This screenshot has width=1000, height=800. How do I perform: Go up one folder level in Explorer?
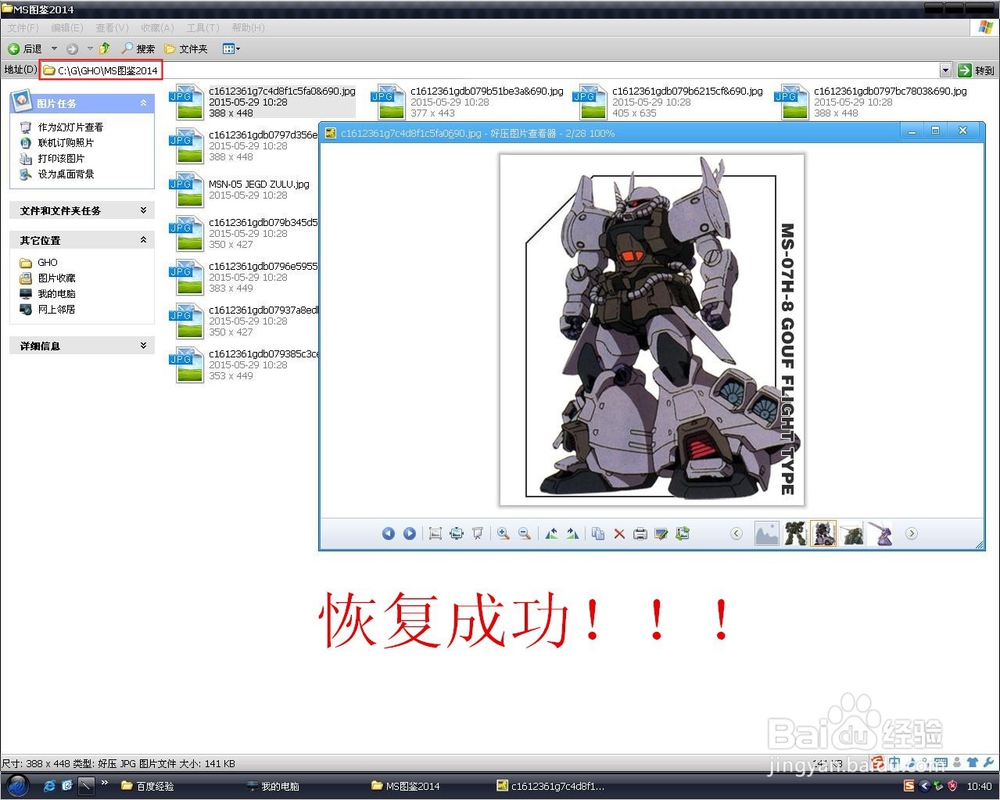click(105, 48)
